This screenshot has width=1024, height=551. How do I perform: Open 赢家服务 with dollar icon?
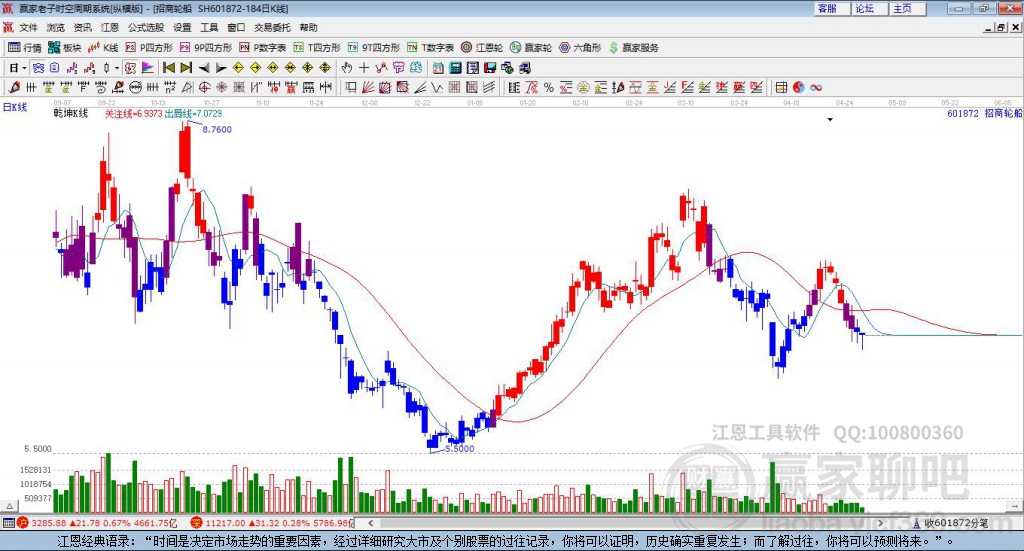point(633,48)
